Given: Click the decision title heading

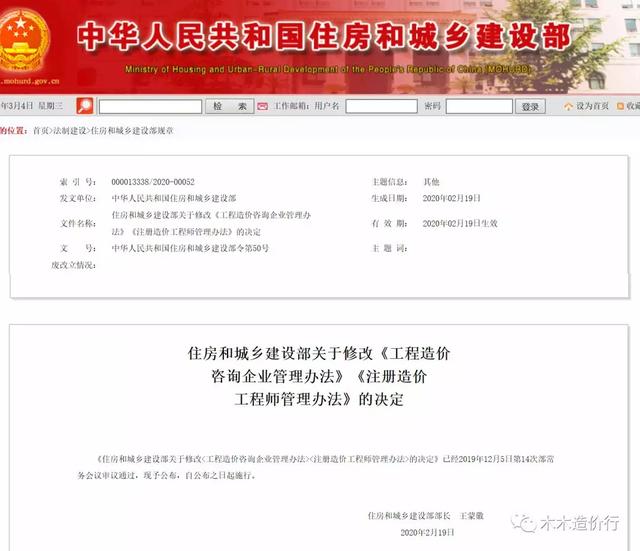Looking at the screenshot, I should tap(319, 376).
